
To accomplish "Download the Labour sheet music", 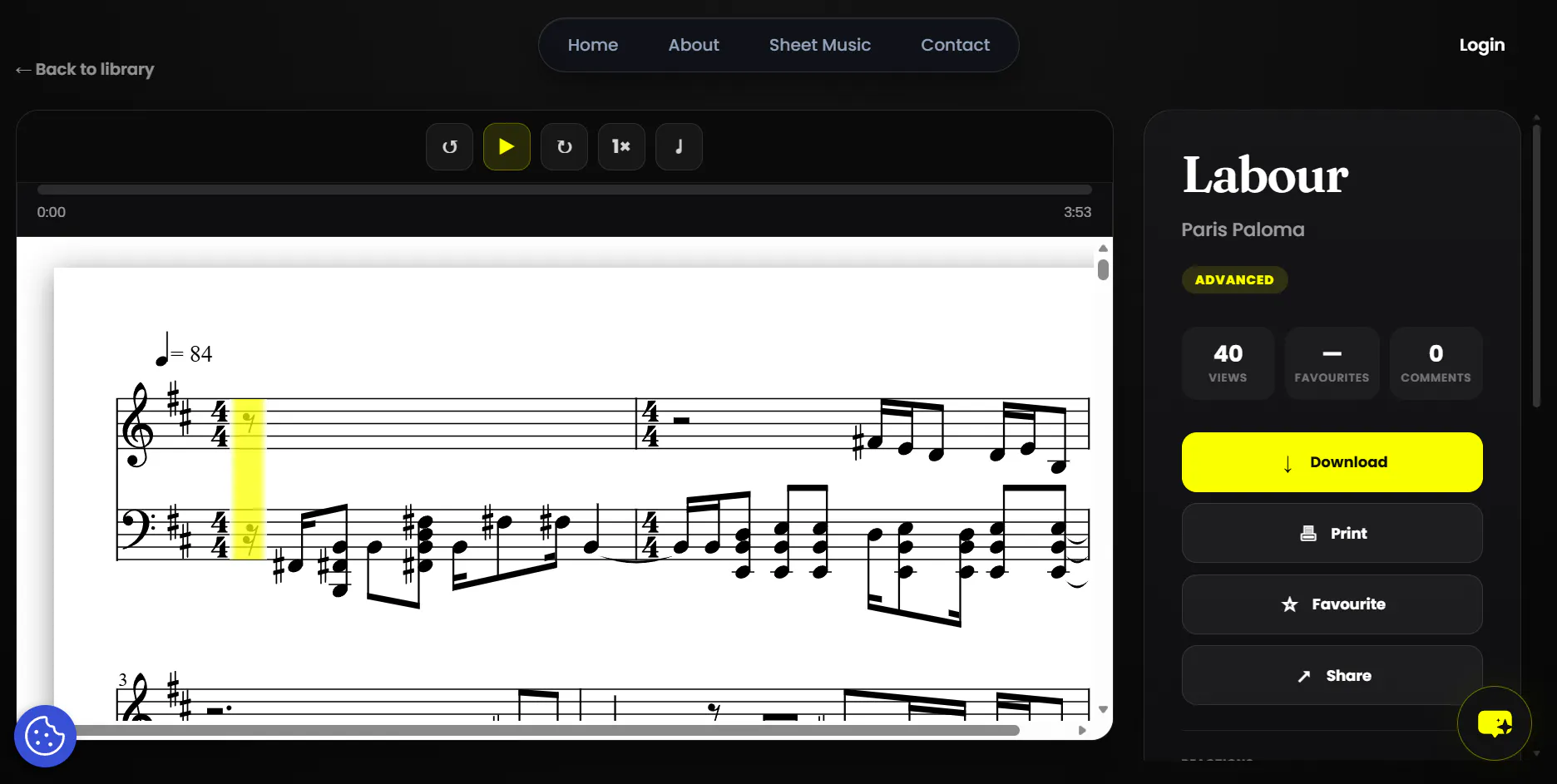I will pyautogui.click(x=1332, y=462).
